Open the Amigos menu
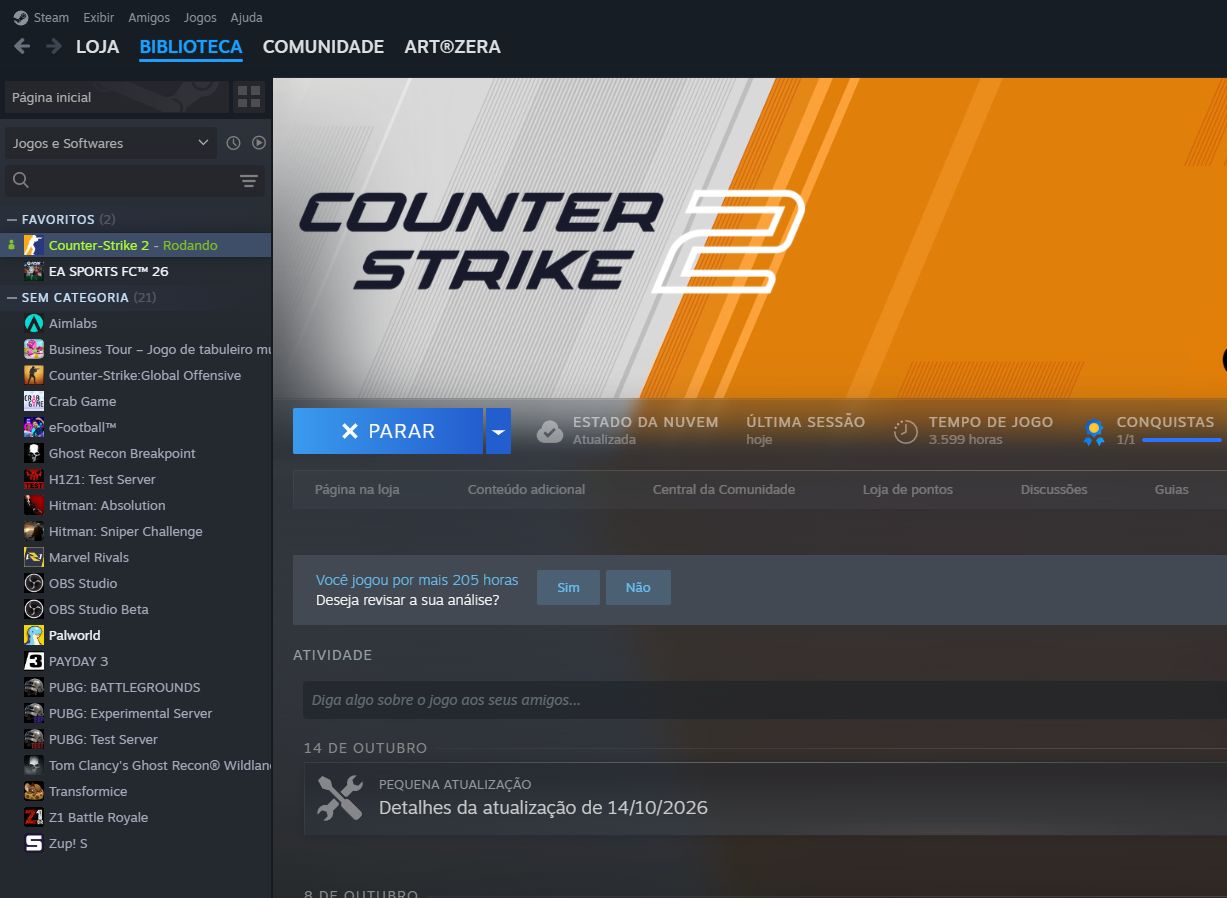Viewport: 1227px width, 898px height. tap(149, 17)
